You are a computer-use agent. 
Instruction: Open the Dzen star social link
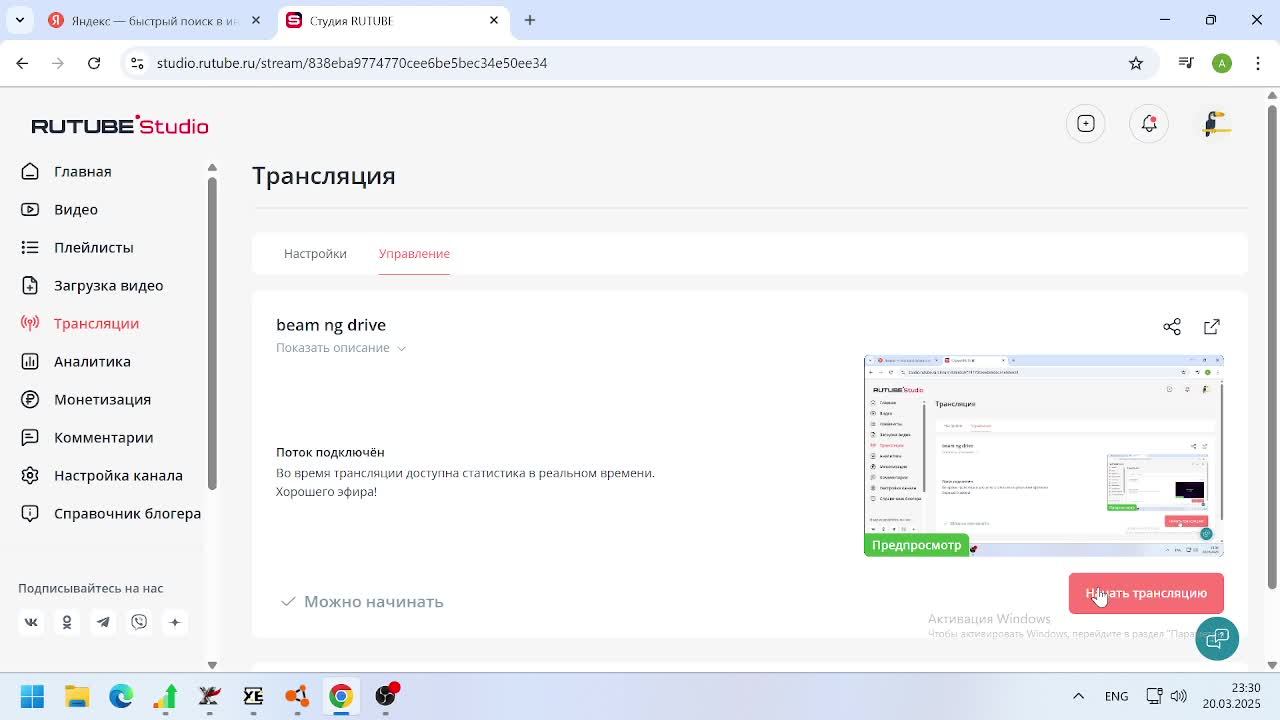(x=175, y=622)
